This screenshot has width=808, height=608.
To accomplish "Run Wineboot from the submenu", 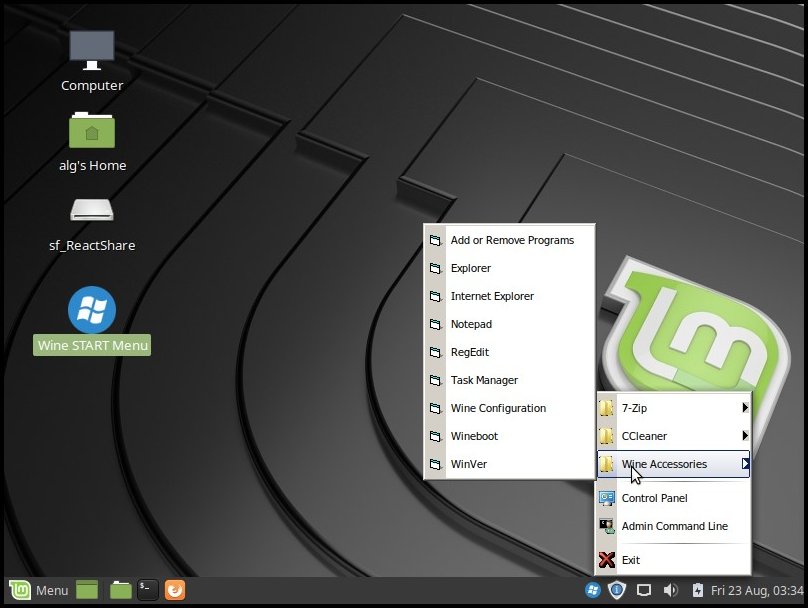I will (509, 436).
